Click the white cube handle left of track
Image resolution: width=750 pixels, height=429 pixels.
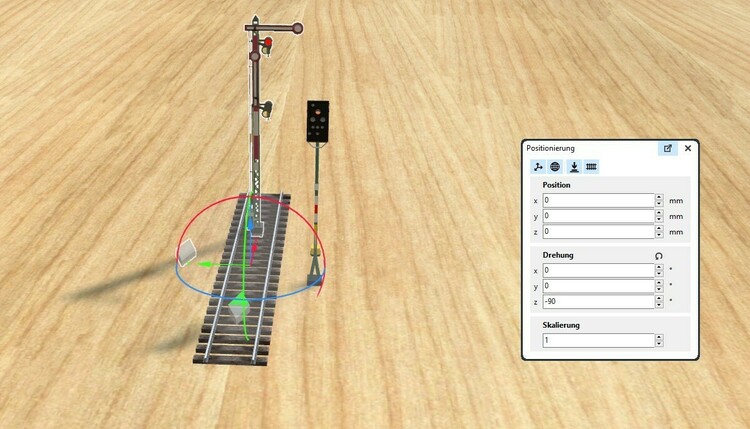(x=187, y=252)
